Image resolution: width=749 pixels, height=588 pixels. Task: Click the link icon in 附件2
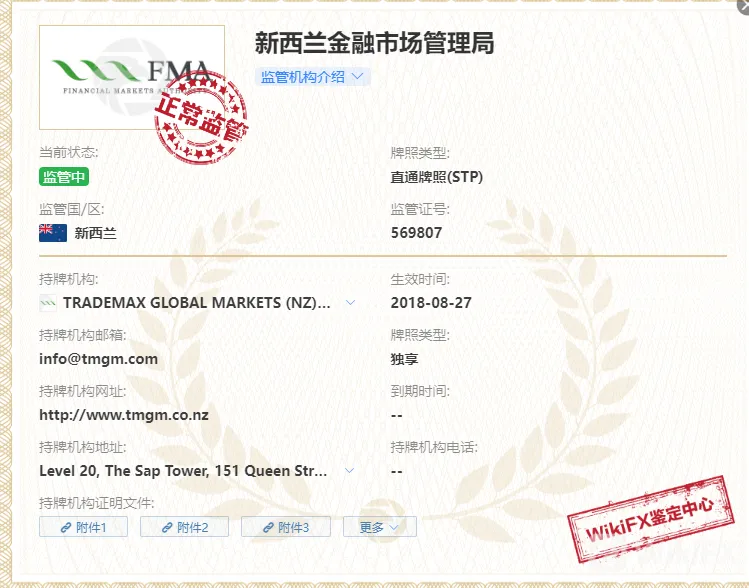(x=167, y=528)
